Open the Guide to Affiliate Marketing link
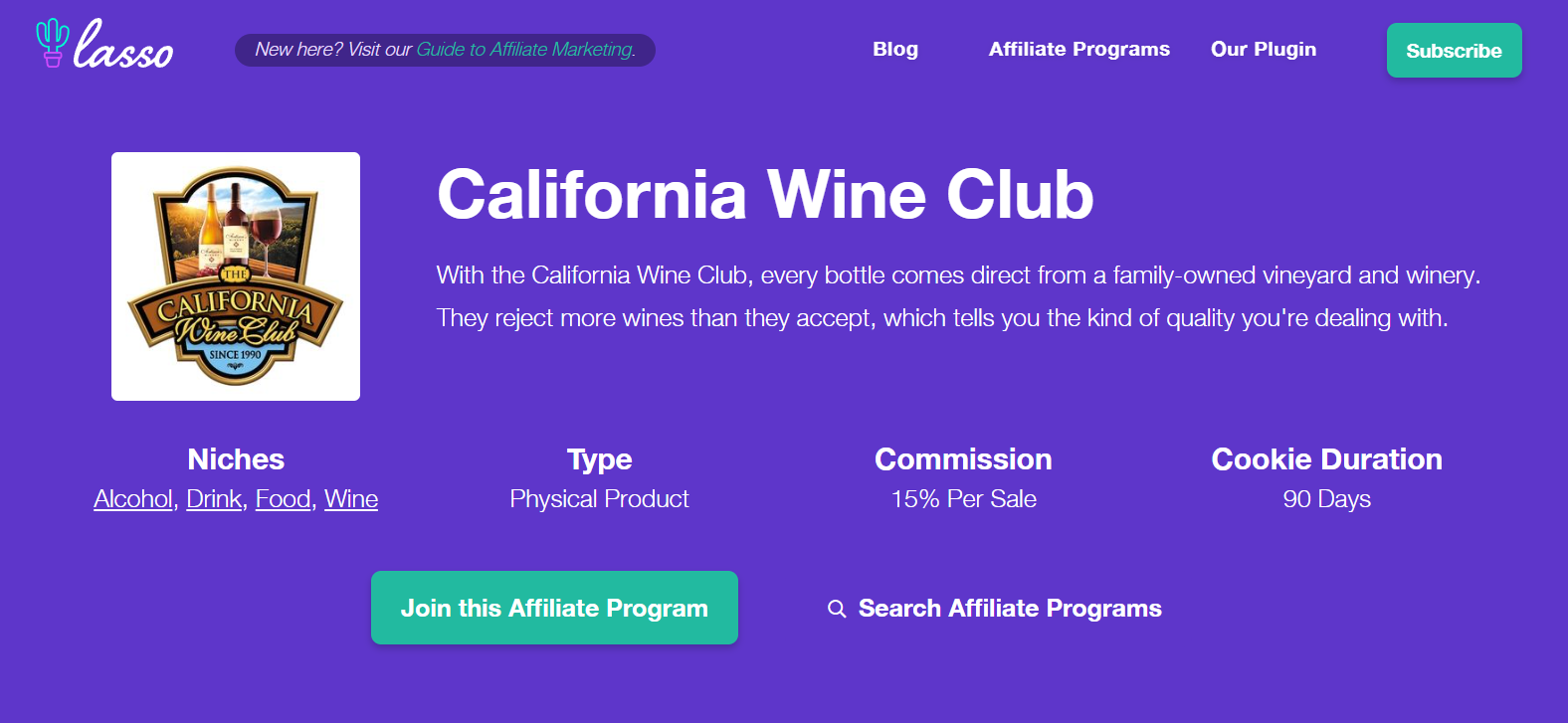The height and width of the screenshot is (723, 1568). 525,50
